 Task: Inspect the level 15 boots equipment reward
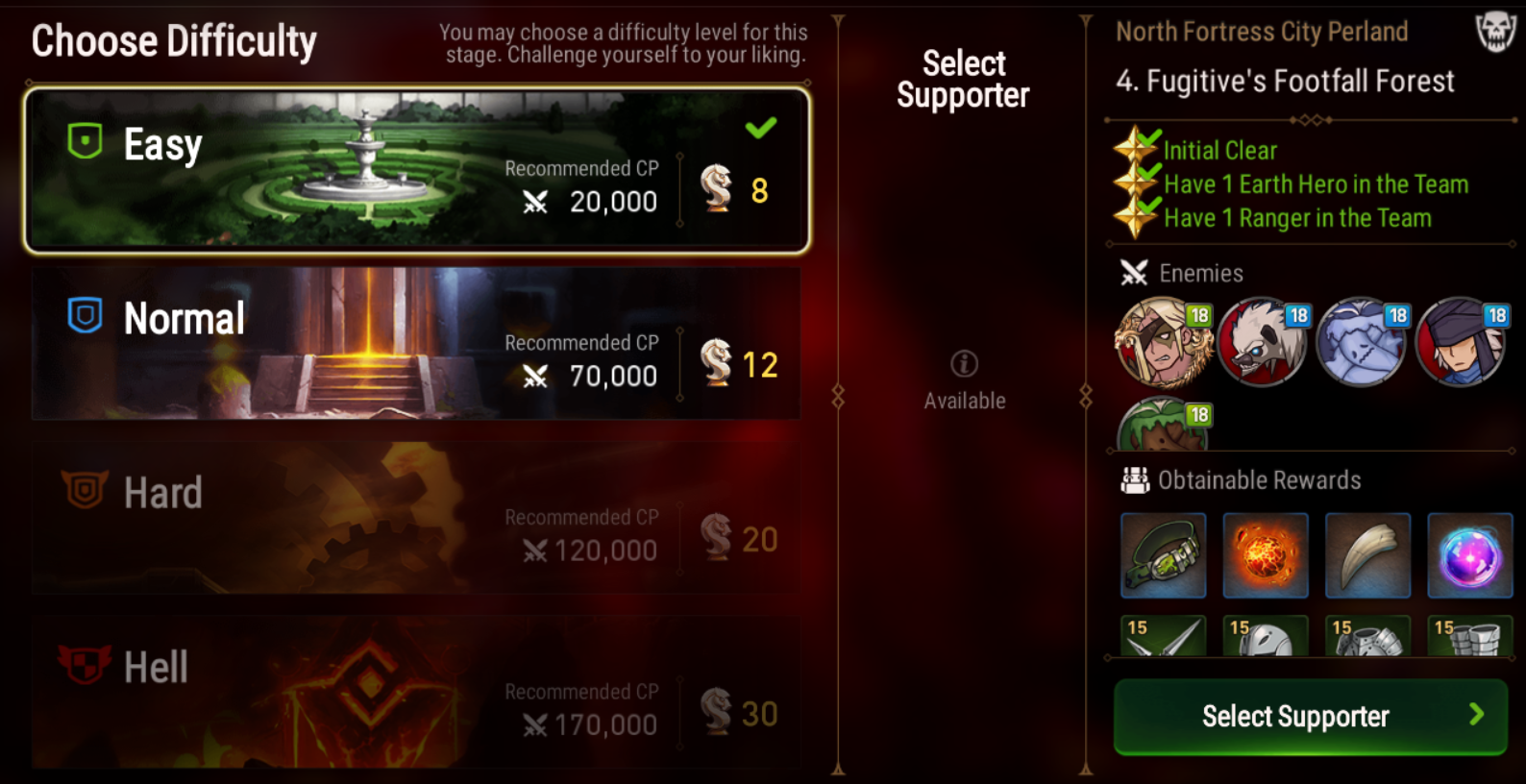[1470, 636]
